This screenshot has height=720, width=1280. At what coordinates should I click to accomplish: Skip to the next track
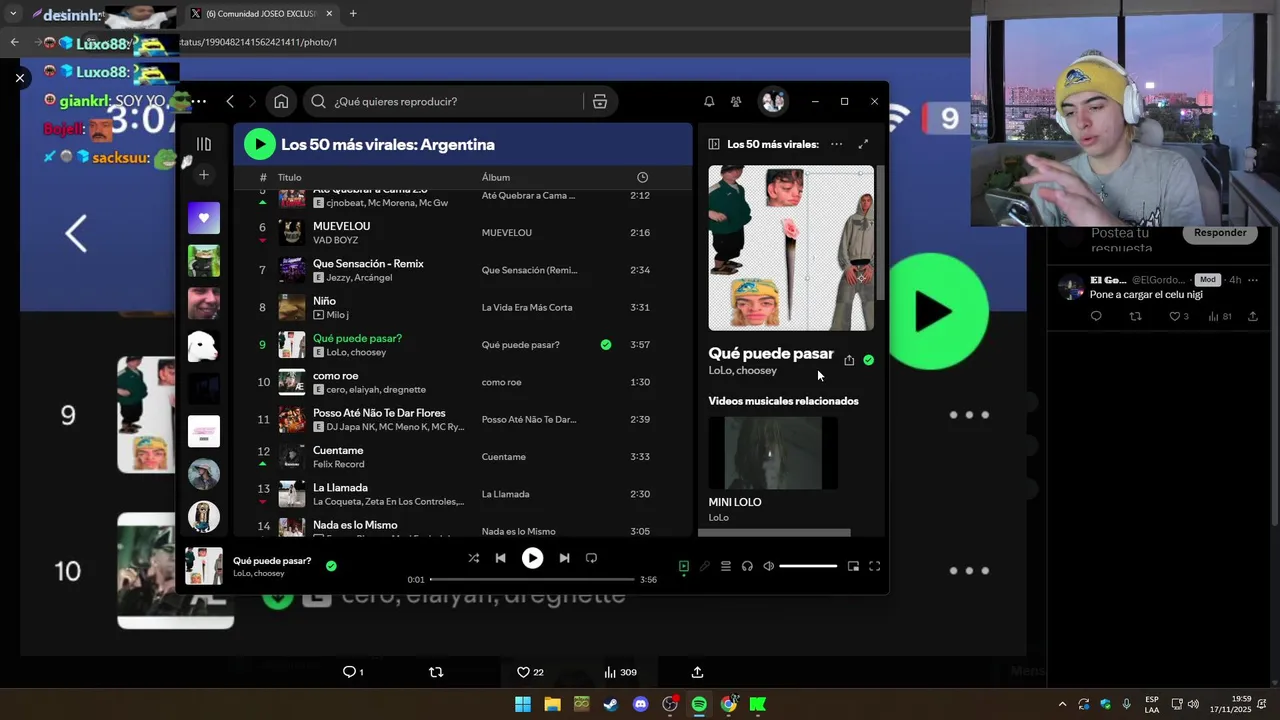[564, 558]
